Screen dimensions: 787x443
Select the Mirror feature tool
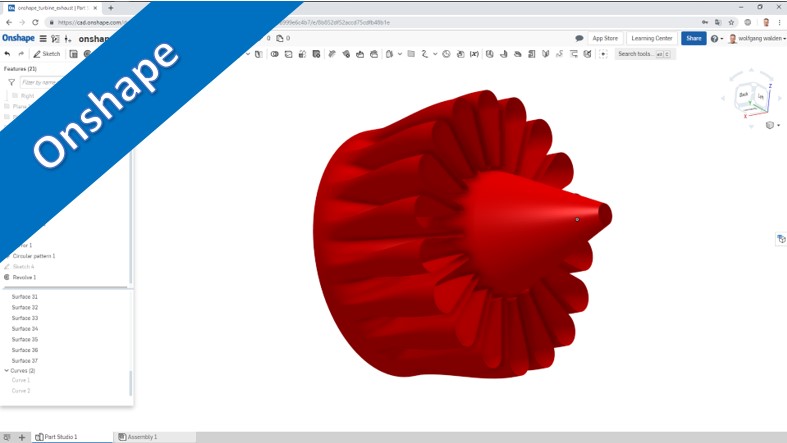pos(258,54)
